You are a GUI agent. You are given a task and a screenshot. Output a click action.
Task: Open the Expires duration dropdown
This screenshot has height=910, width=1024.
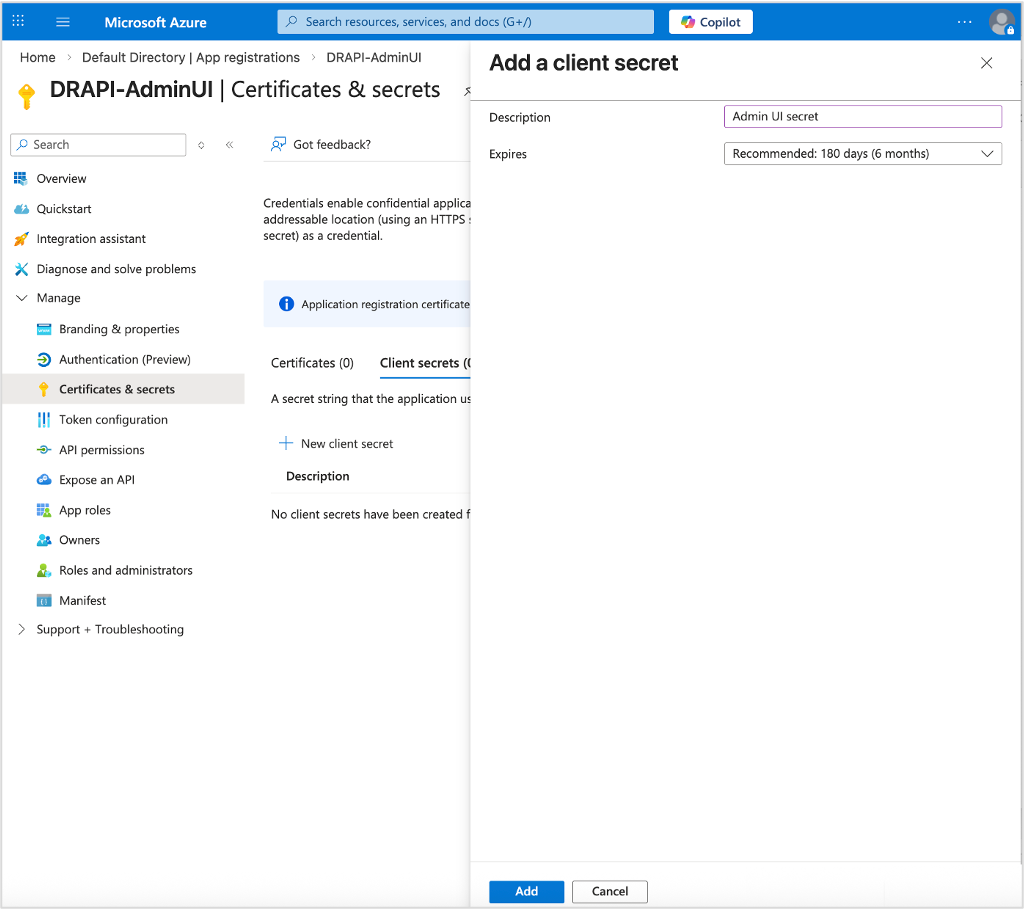pyautogui.click(x=862, y=153)
